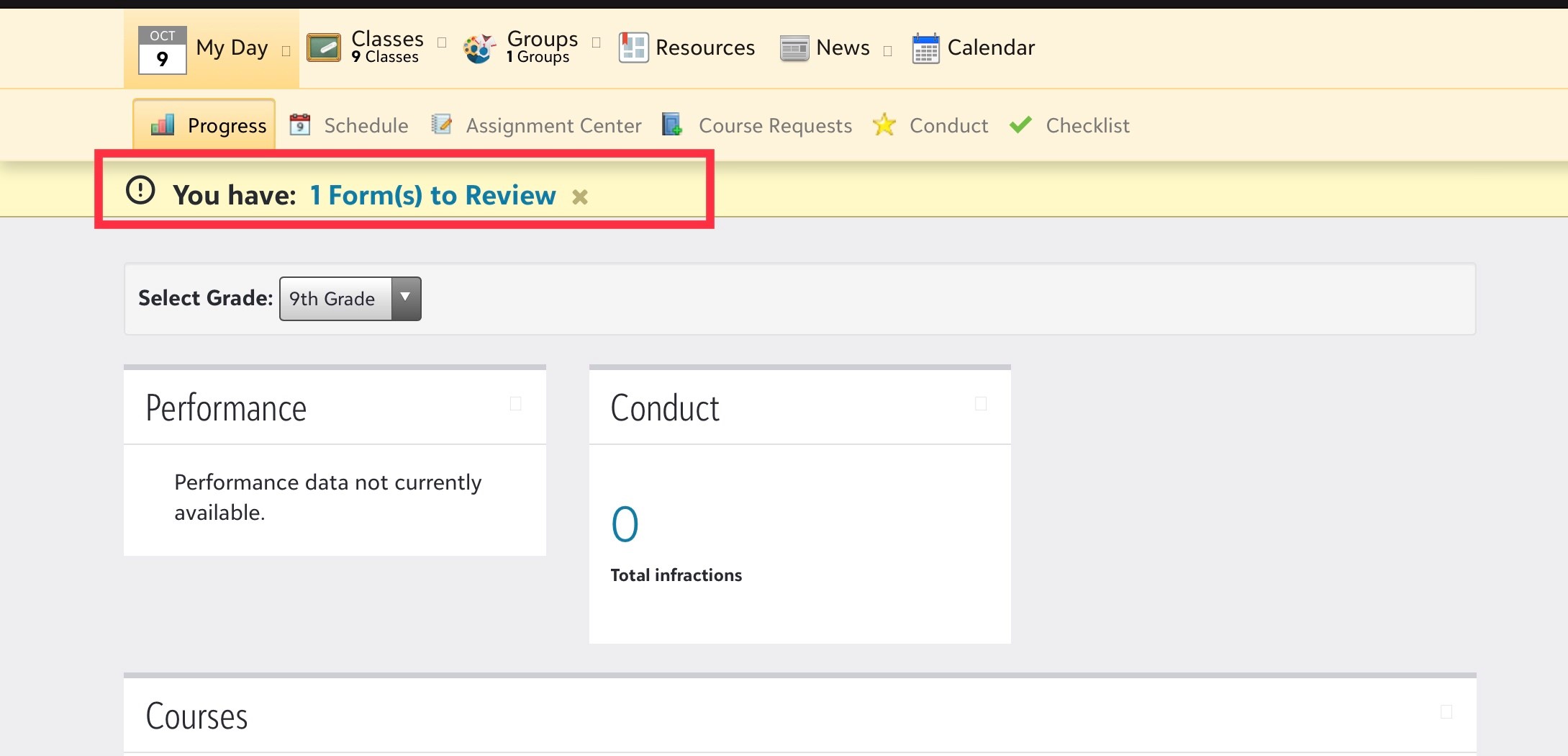Click the Progress bar chart icon
This screenshot has width=1568, height=756.
pyautogui.click(x=163, y=125)
